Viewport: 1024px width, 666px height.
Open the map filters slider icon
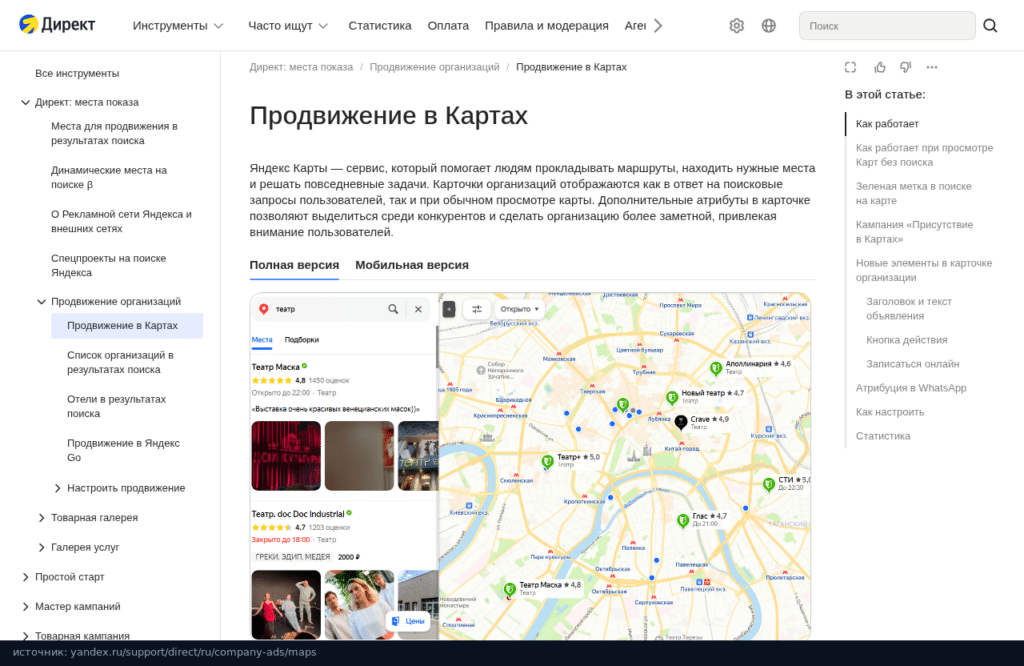click(x=477, y=309)
